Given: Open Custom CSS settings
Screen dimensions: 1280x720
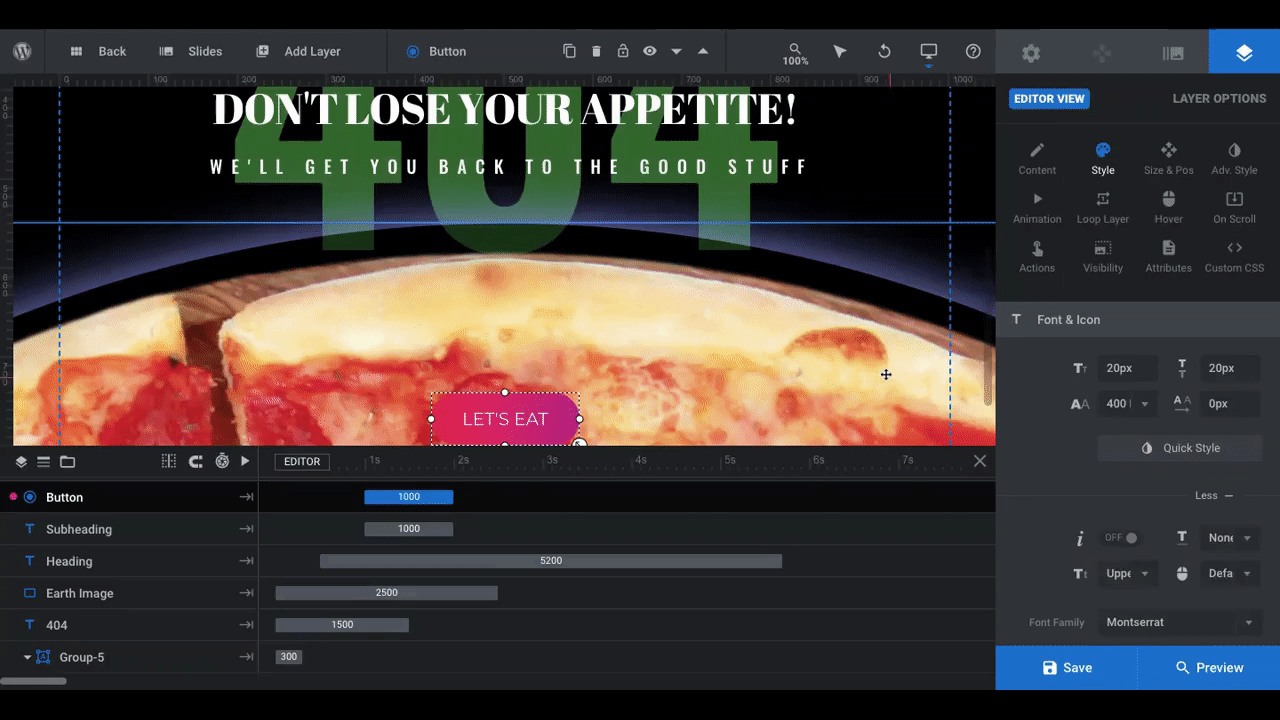Looking at the screenshot, I should click(x=1234, y=257).
